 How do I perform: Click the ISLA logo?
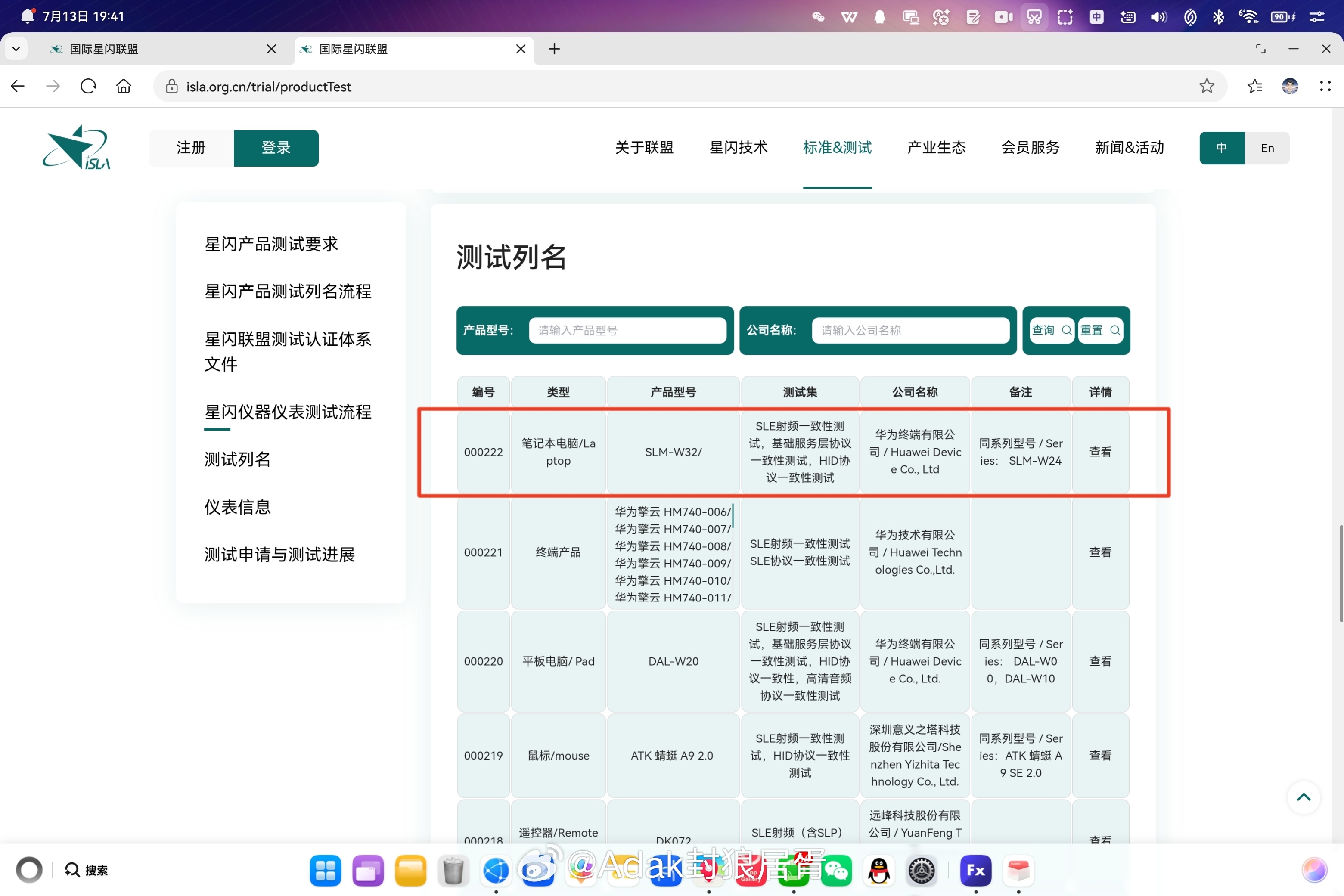[x=77, y=147]
